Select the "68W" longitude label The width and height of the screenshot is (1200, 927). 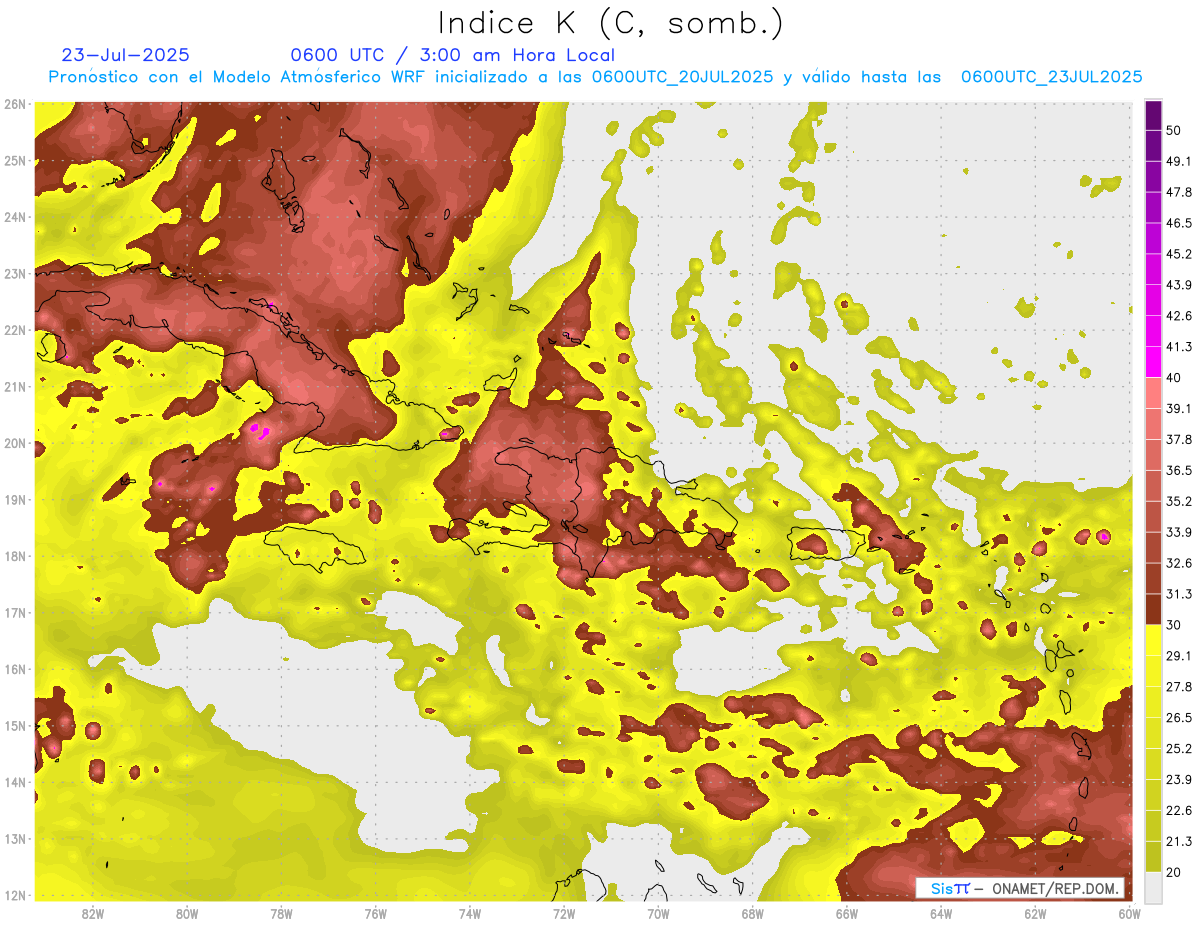pyautogui.click(x=752, y=913)
